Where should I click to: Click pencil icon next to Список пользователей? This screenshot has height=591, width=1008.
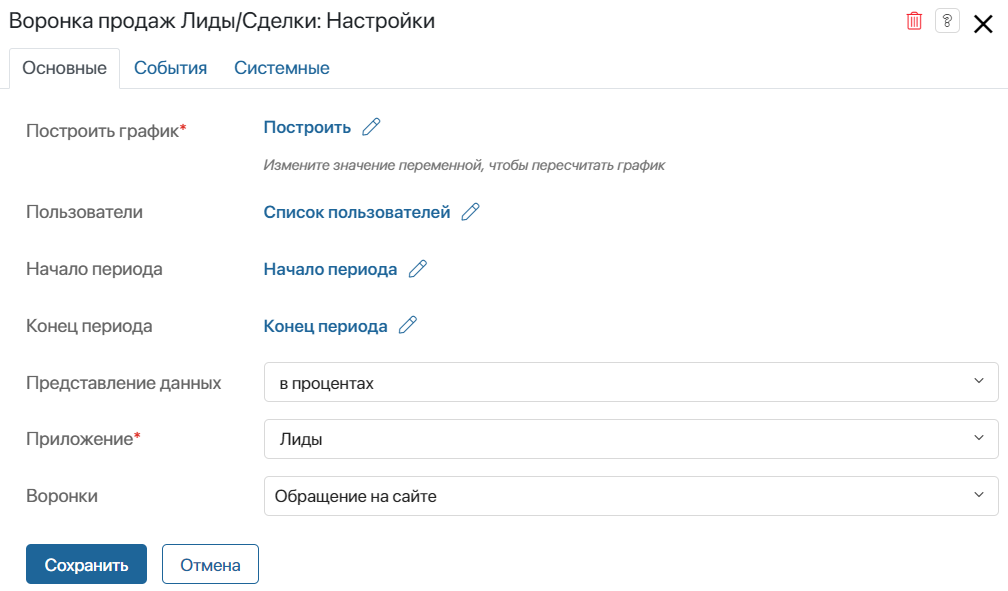point(471,212)
